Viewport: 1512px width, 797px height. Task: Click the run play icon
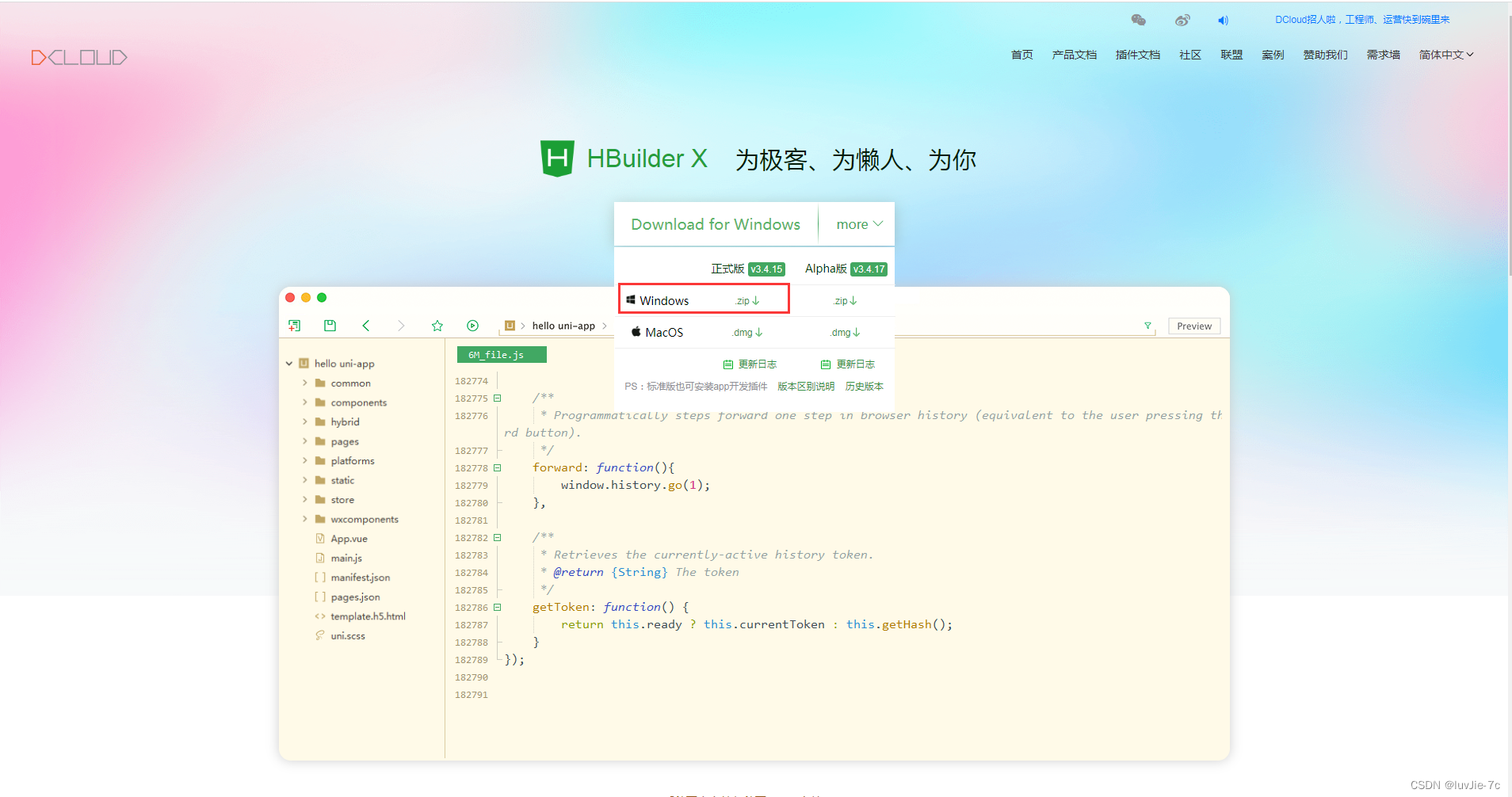coord(472,326)
